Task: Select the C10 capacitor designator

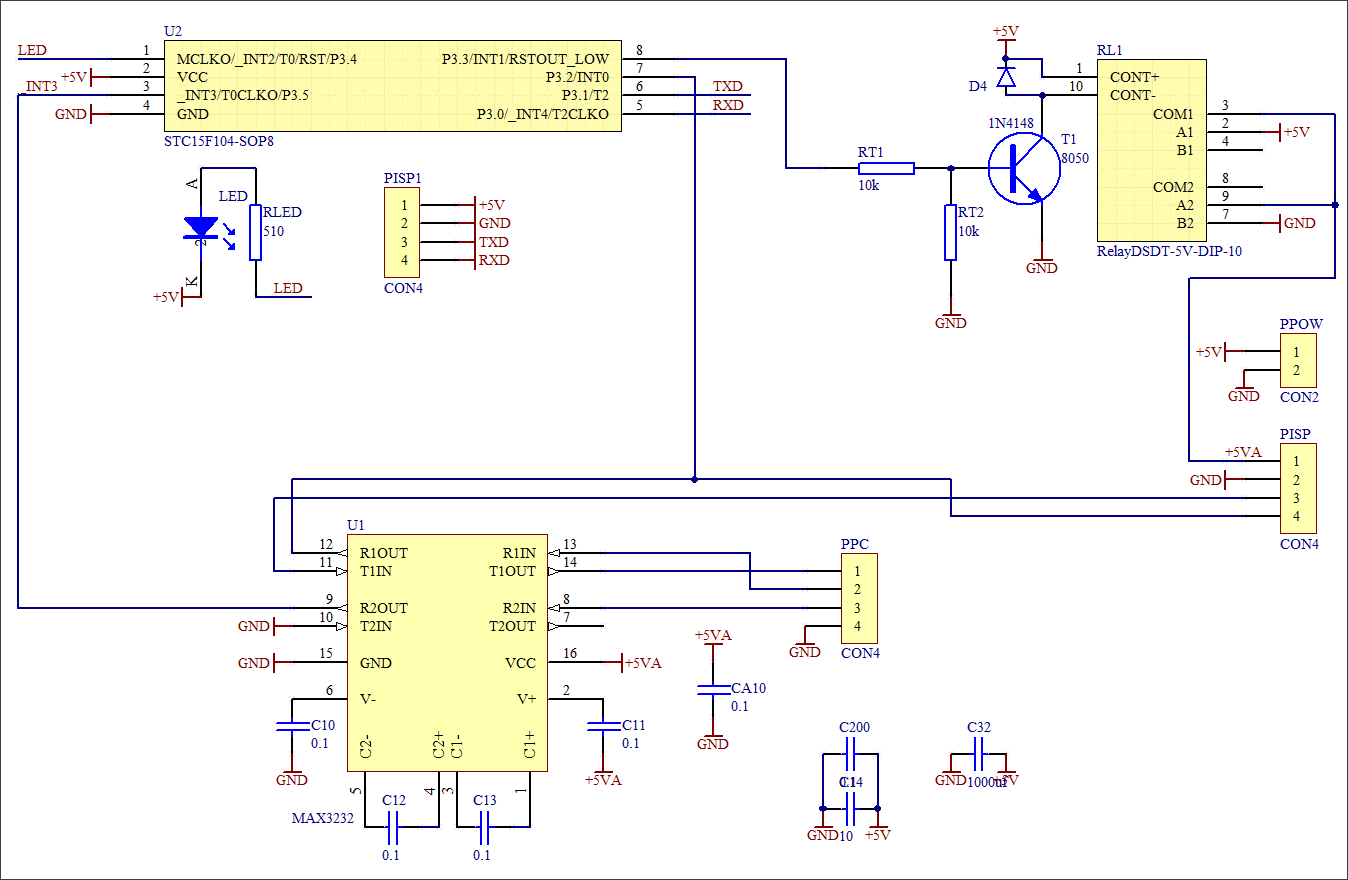Action: 323,725
